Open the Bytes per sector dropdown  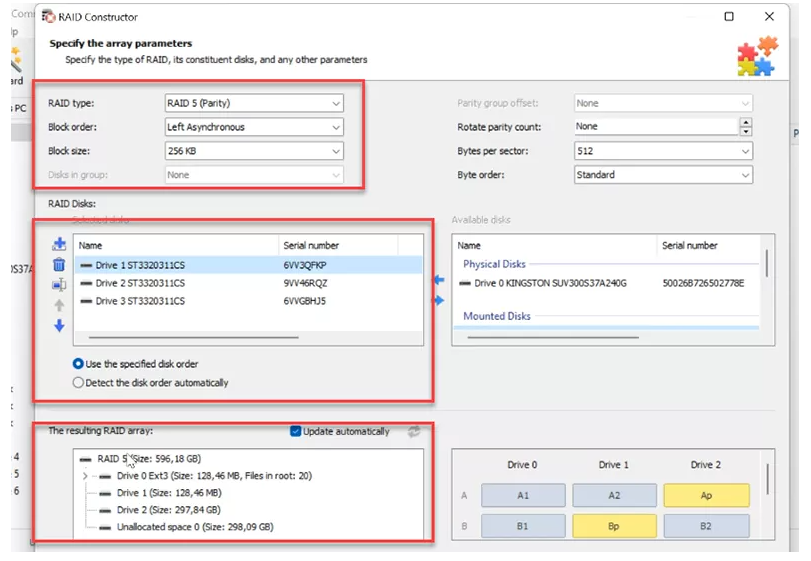(663, 151)
